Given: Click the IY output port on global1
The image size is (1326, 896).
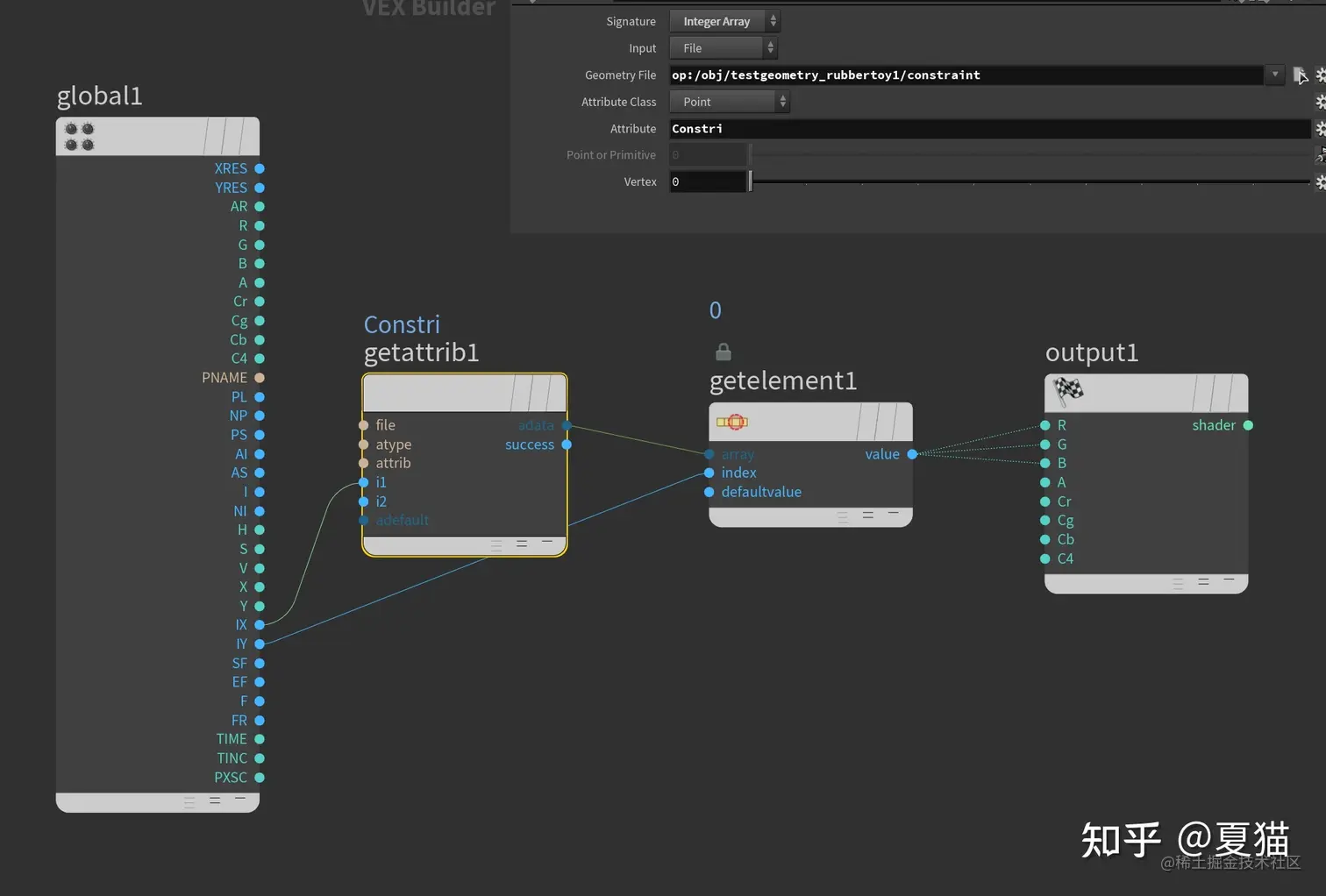Looking at the screenshot, I should pos(260,644).
